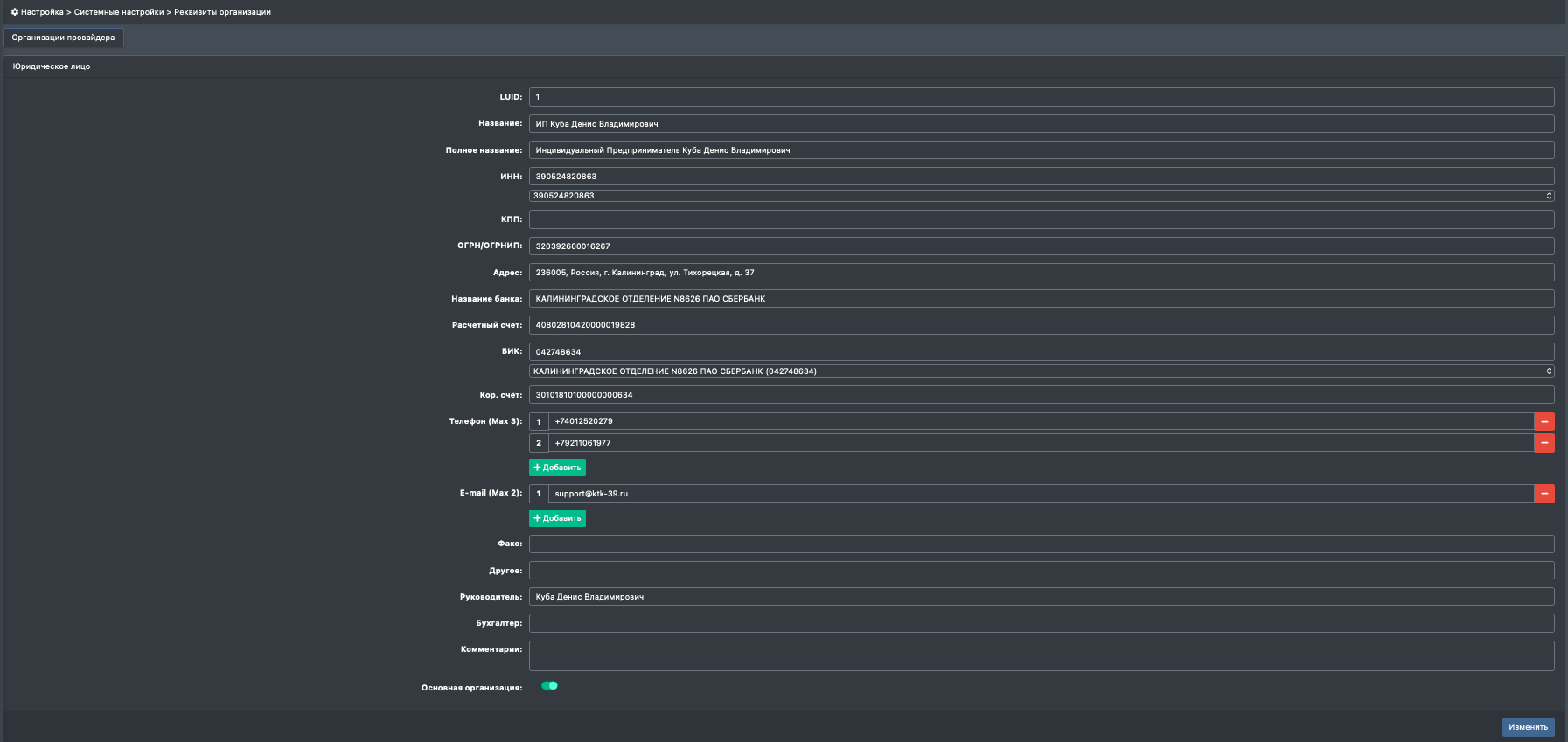
Task: Focus the КПП input field
Action: pyautogui.click(x=1042, y=219)
